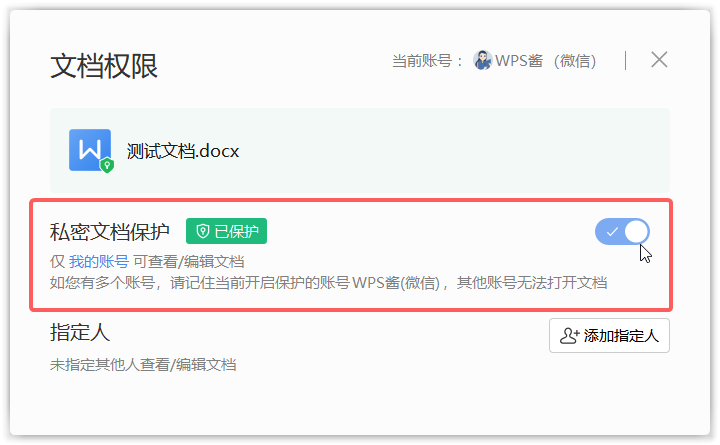
Task: Click the WPS酱 (微信) account name
Action: point(546,61)
